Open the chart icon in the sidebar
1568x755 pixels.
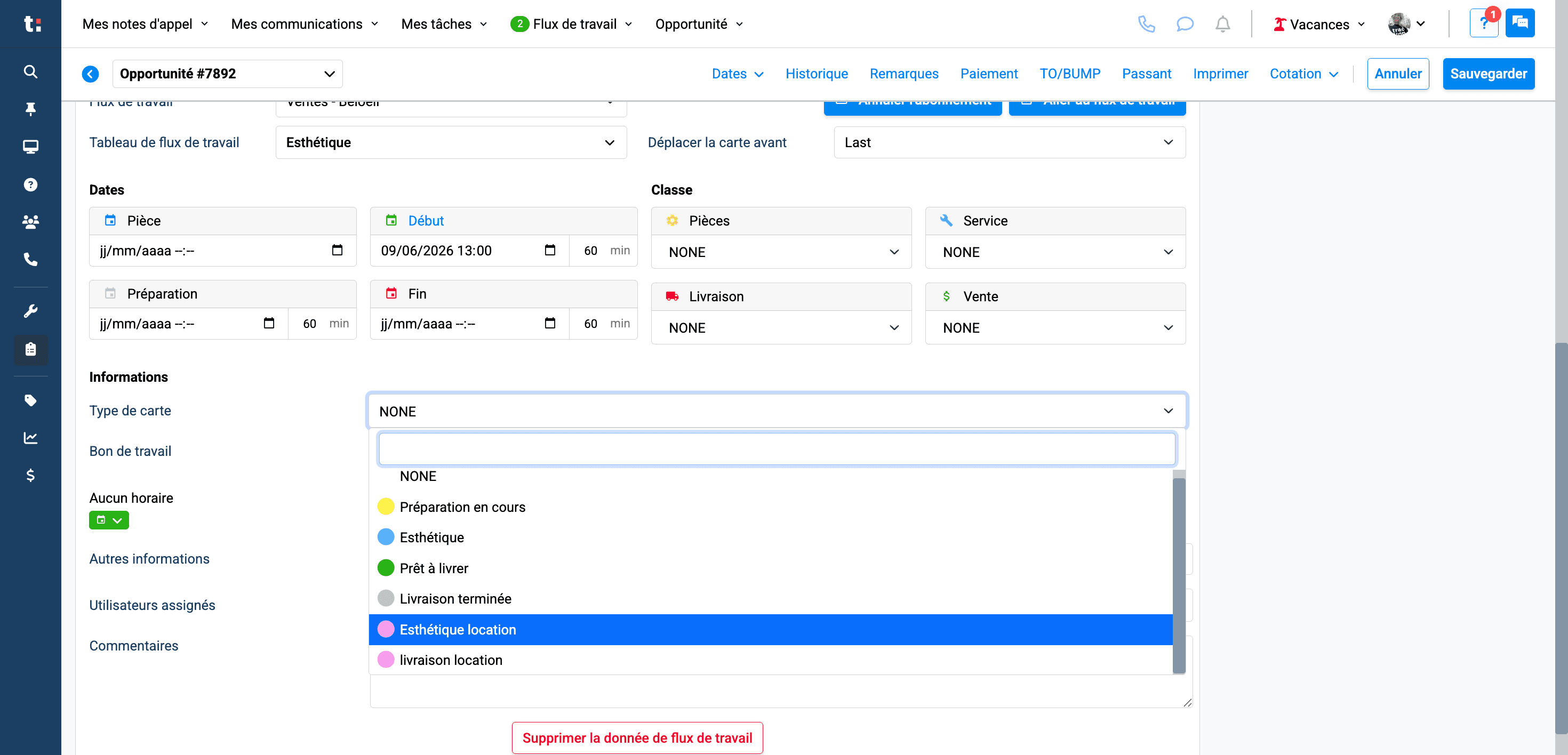click(30, 438)
